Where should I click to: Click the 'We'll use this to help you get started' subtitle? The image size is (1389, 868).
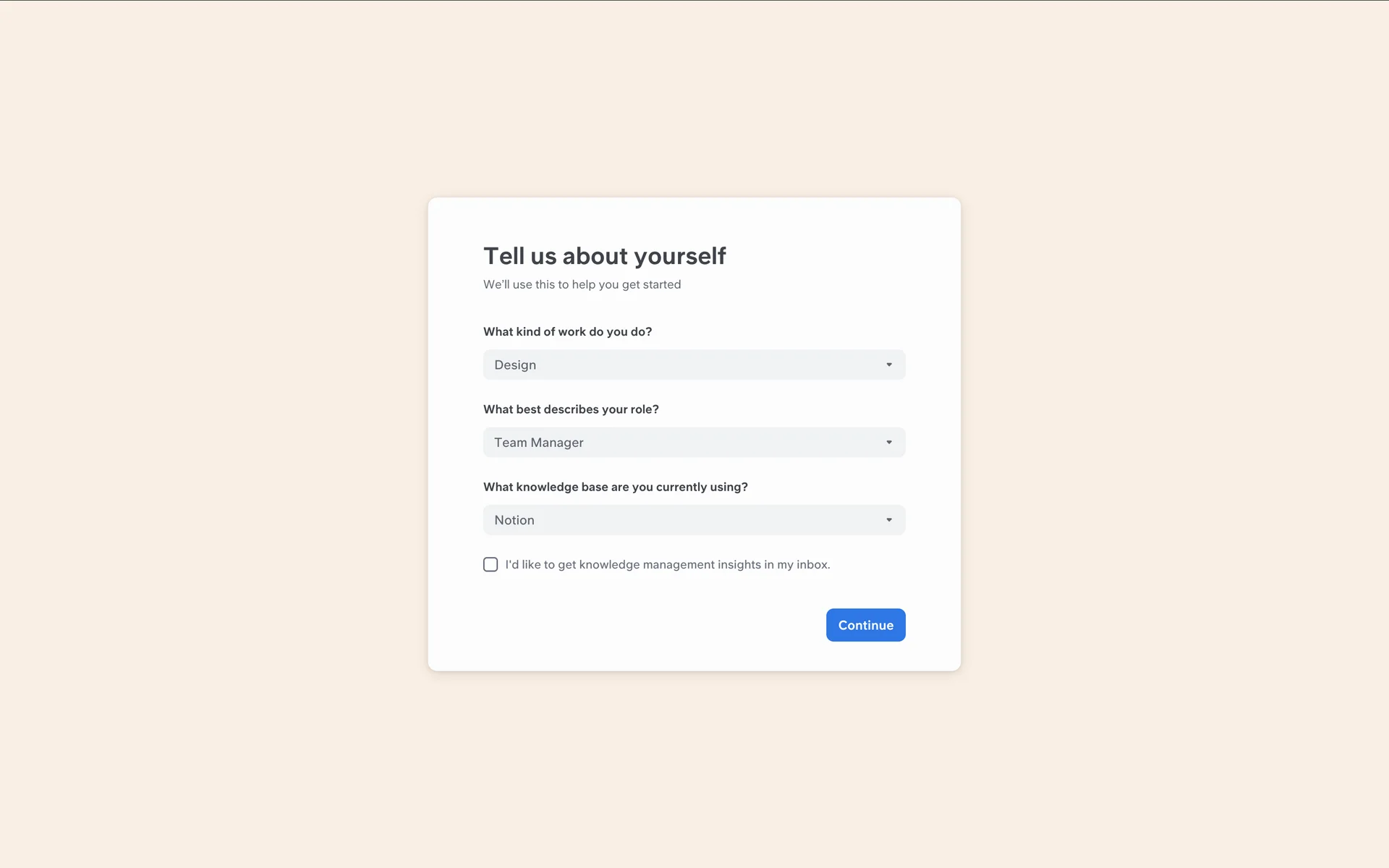tap(582, 284)
